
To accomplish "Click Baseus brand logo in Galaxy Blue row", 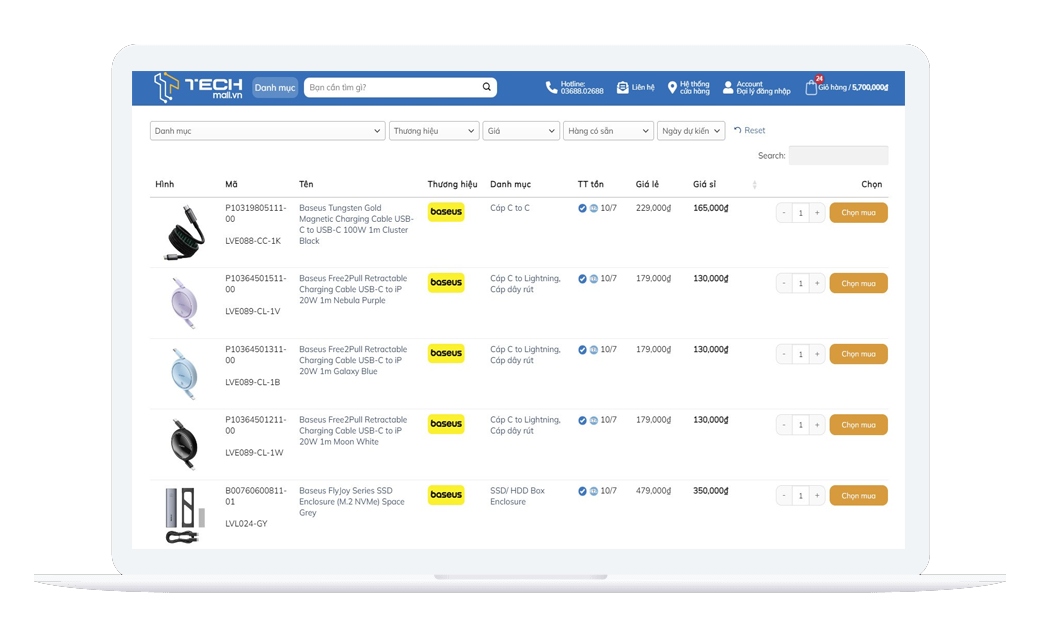I will pos(446,353).
